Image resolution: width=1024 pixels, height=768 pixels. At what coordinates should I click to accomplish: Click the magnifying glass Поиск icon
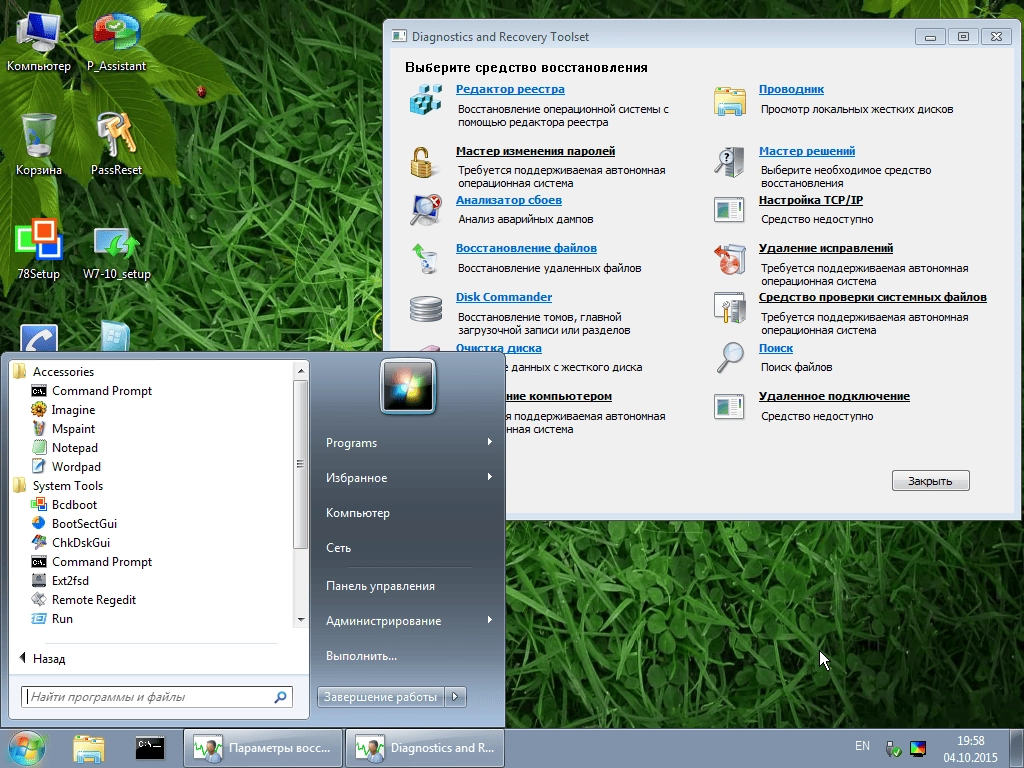click(729, 357)
